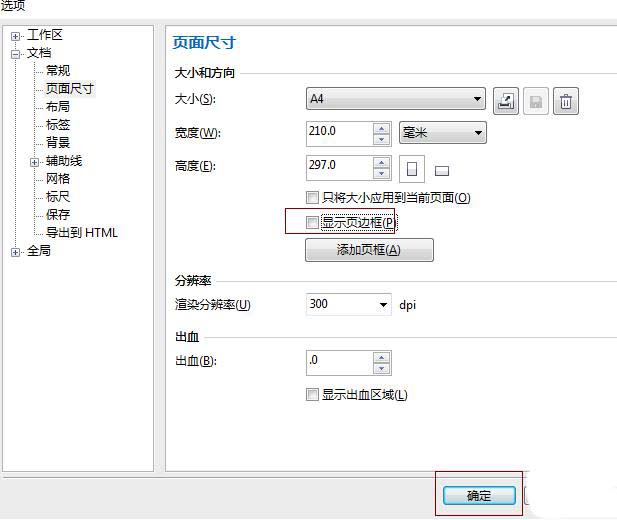Click the 宽度 210.0 input field

tap(340, 134)
